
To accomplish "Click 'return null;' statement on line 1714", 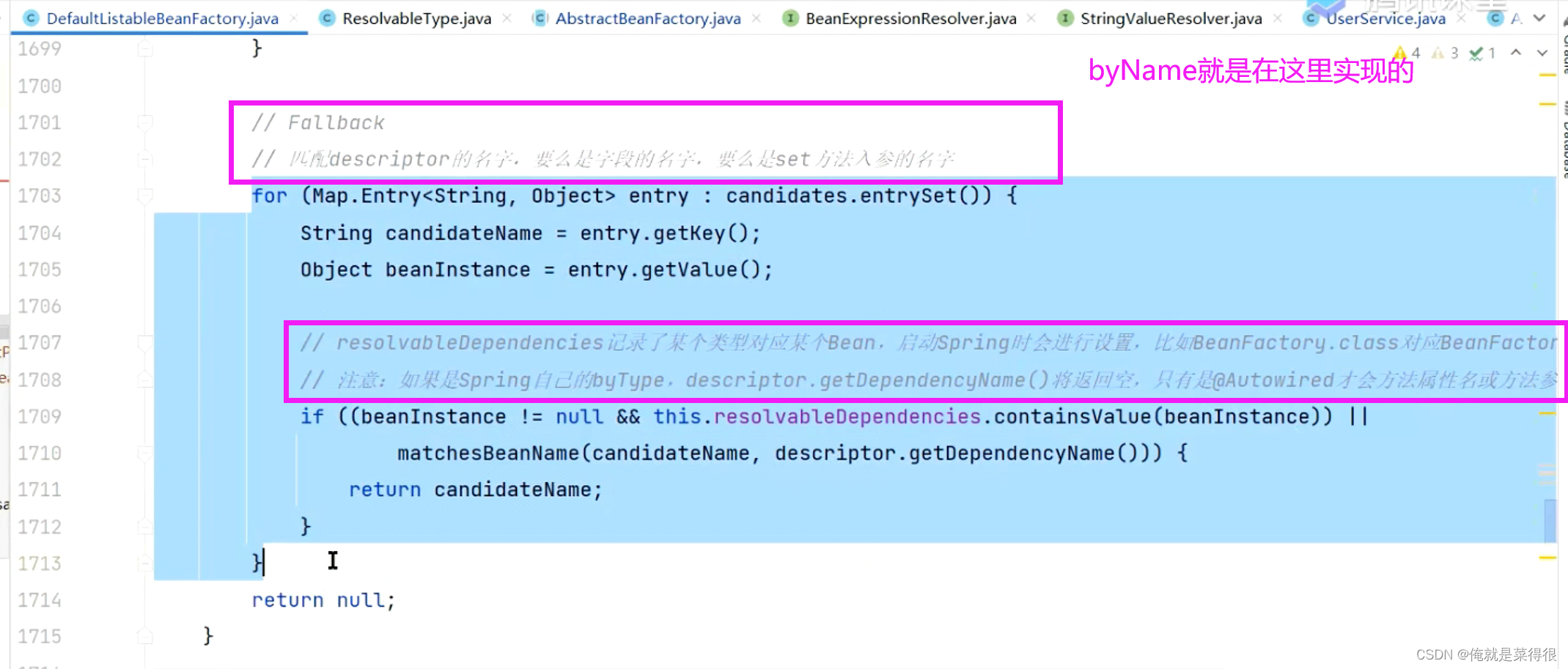I will click(323, 600).
